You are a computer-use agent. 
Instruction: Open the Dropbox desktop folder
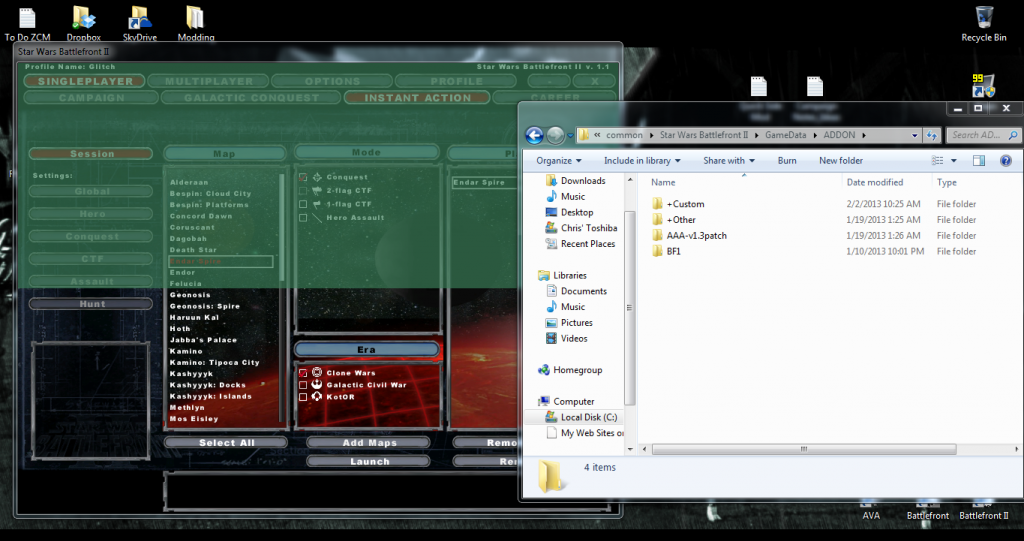point(84,25)
